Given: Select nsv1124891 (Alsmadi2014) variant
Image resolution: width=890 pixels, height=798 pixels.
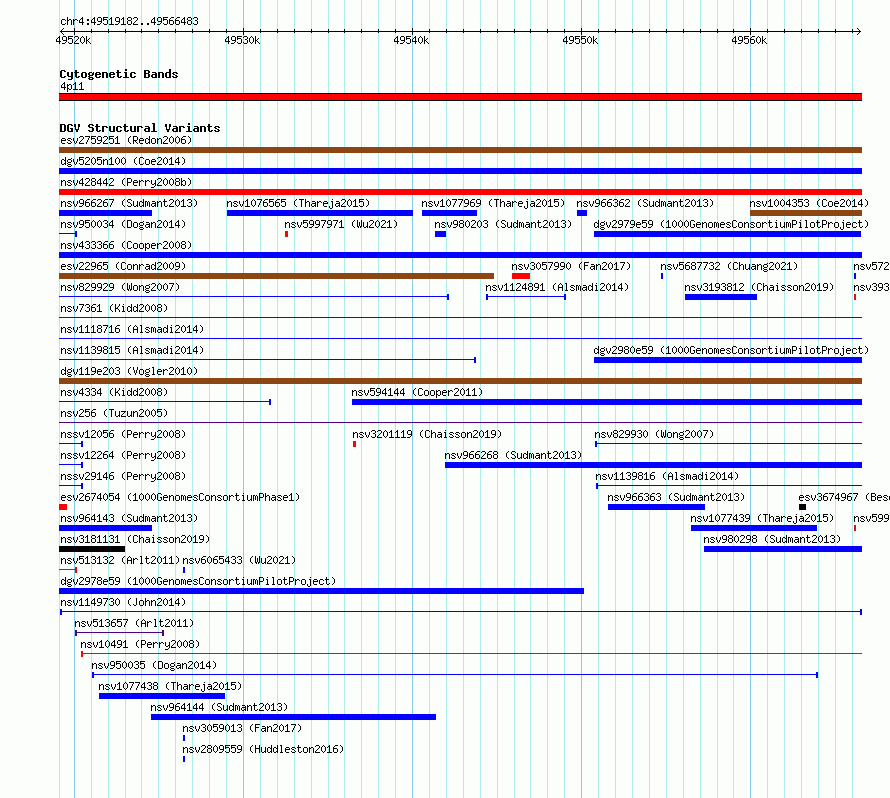Looking at the screenshot, I should click(x=526, y=297).
